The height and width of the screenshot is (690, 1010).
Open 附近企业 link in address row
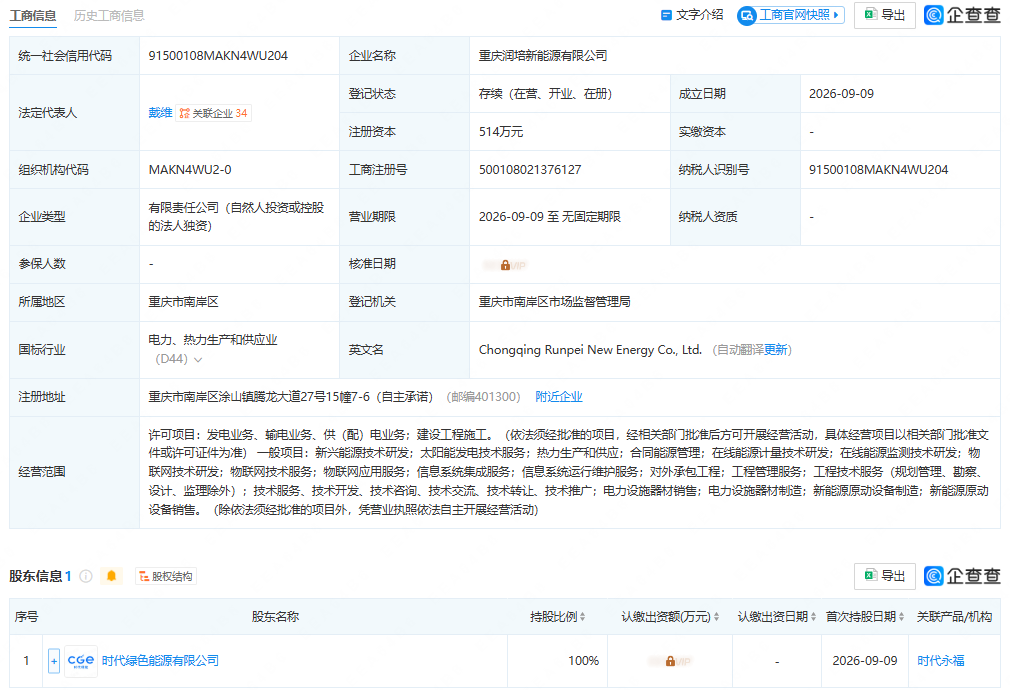pyautogui.click(x=558, y=397)
